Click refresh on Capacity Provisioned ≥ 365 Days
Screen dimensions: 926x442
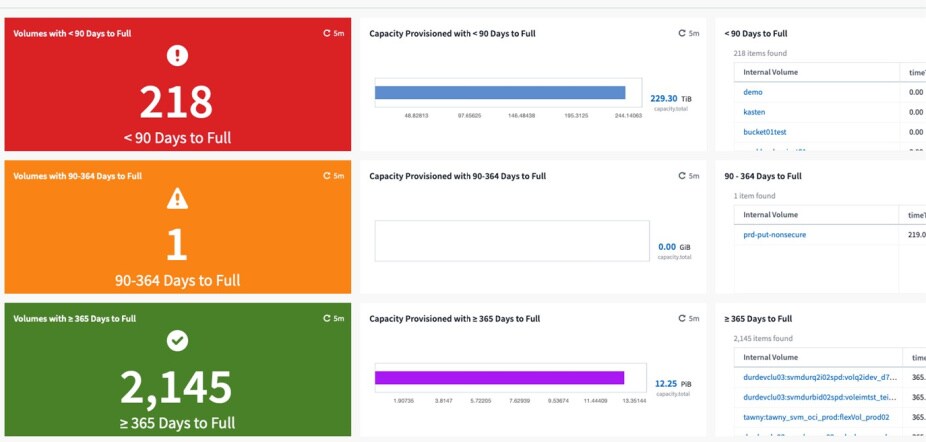[x=682, y=319]
